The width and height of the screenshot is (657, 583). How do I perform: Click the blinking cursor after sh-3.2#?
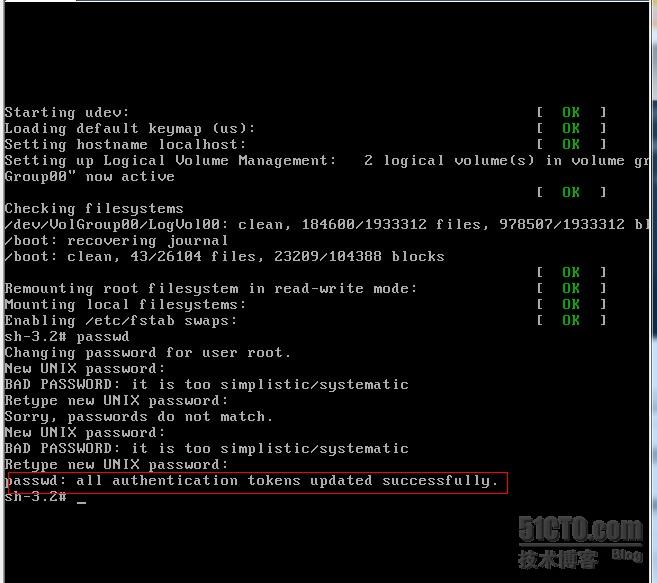82,501
